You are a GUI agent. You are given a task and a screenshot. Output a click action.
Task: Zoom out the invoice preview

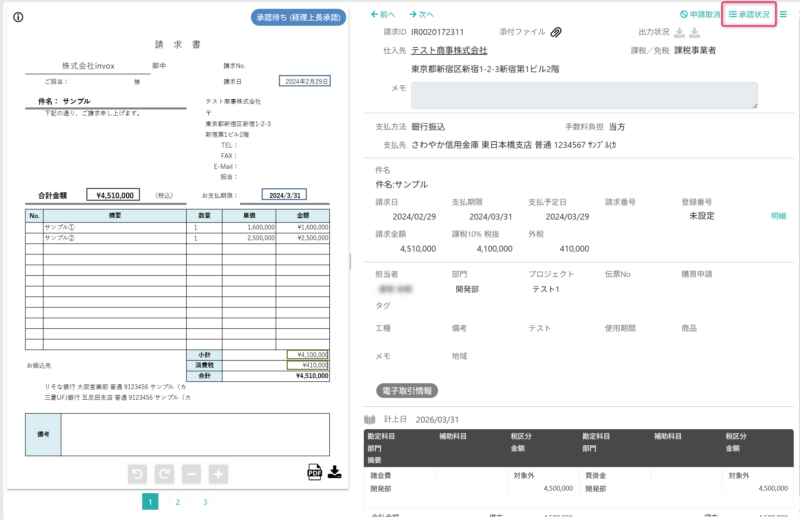click(191, 474)
